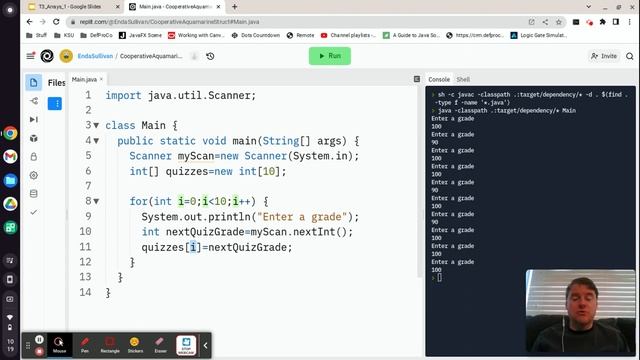Open Chrome from the shelf
The width and height of the screenshot is (640, 360).
10,133
